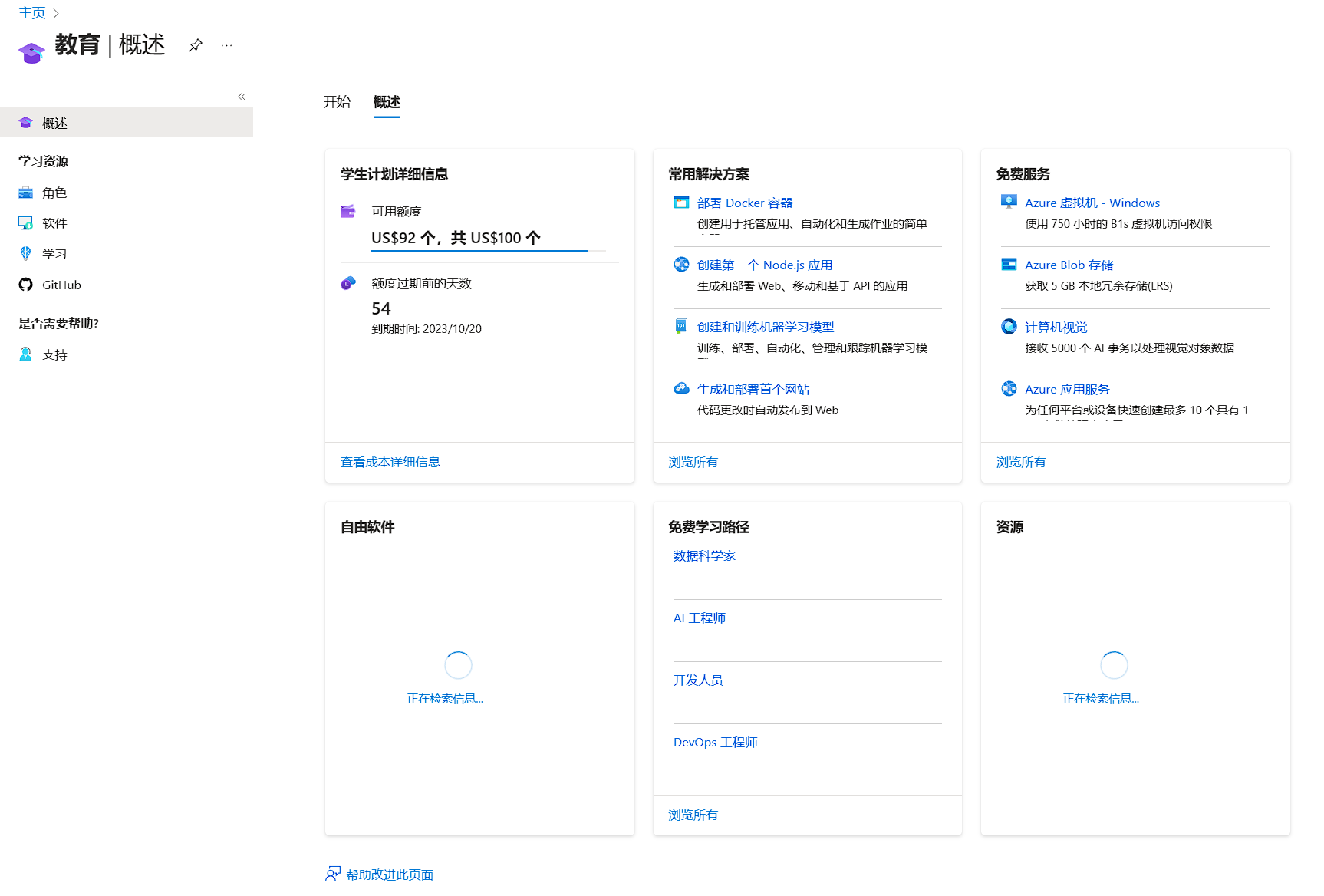The image size is (1324, 896).
Task: Switch to the 开始 tab
Action: (x=337, y=102)
